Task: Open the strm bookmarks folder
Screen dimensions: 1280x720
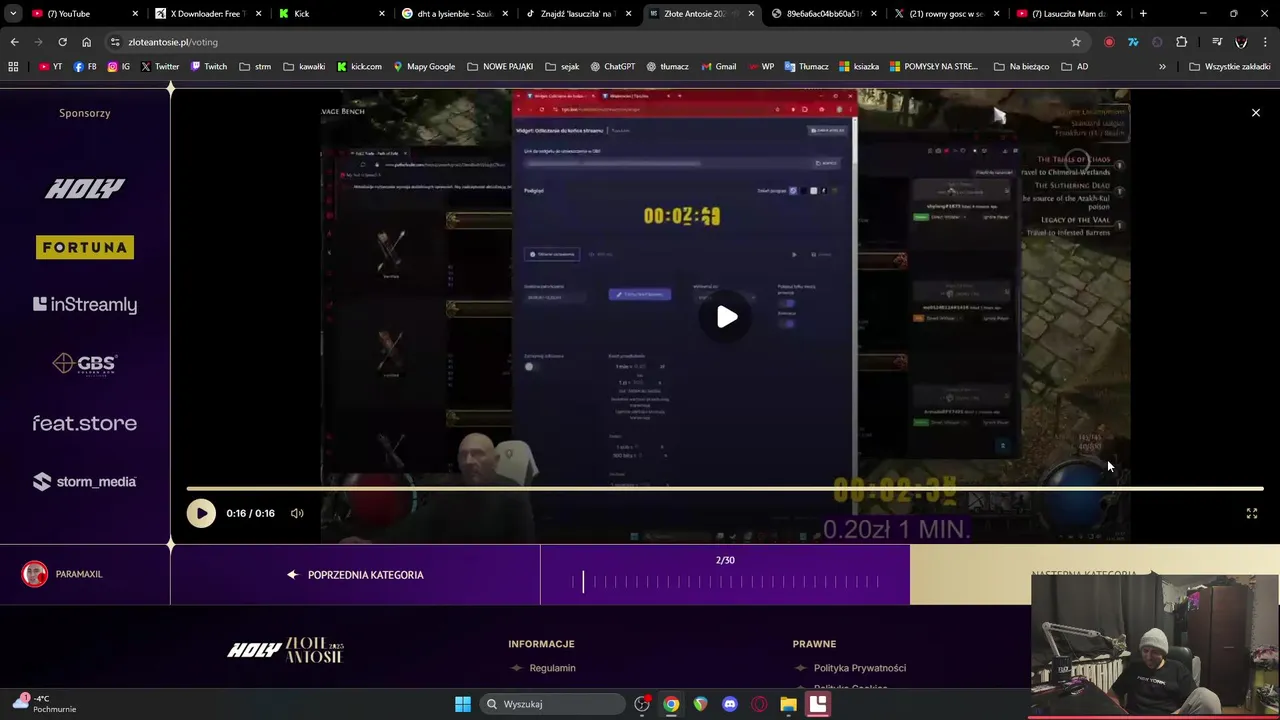Action: 255,67
